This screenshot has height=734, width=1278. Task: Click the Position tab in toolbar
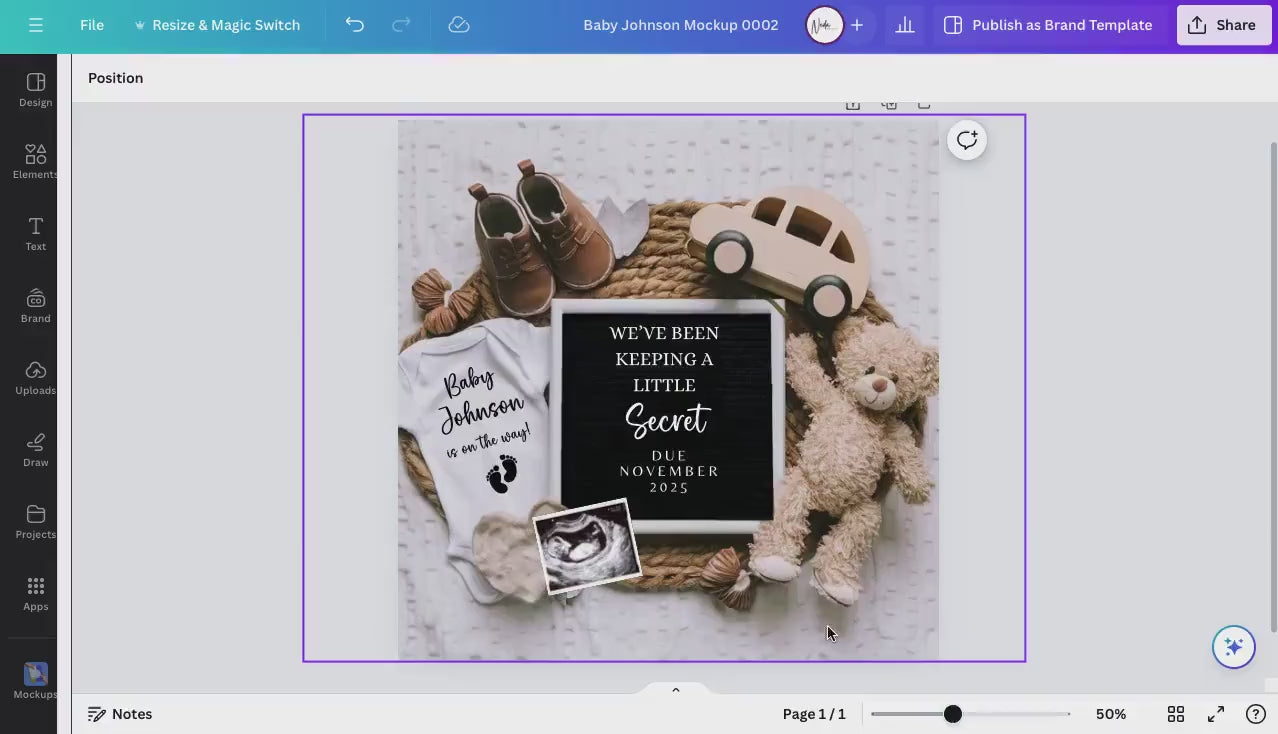point(115,78)
